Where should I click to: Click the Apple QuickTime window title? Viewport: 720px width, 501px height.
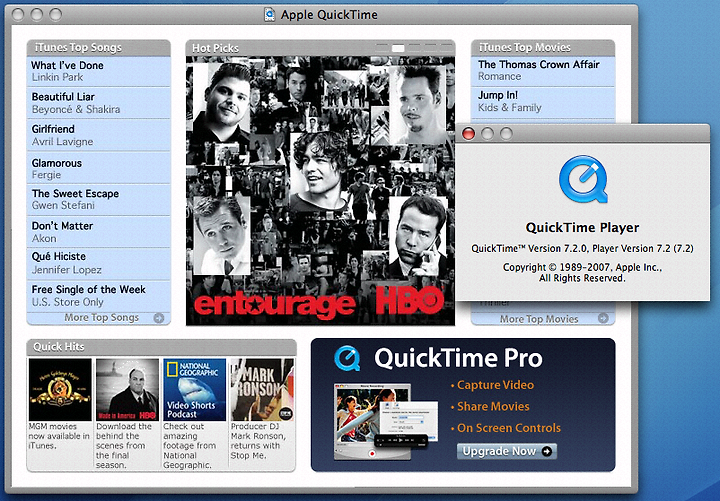[x=329, y=15]
